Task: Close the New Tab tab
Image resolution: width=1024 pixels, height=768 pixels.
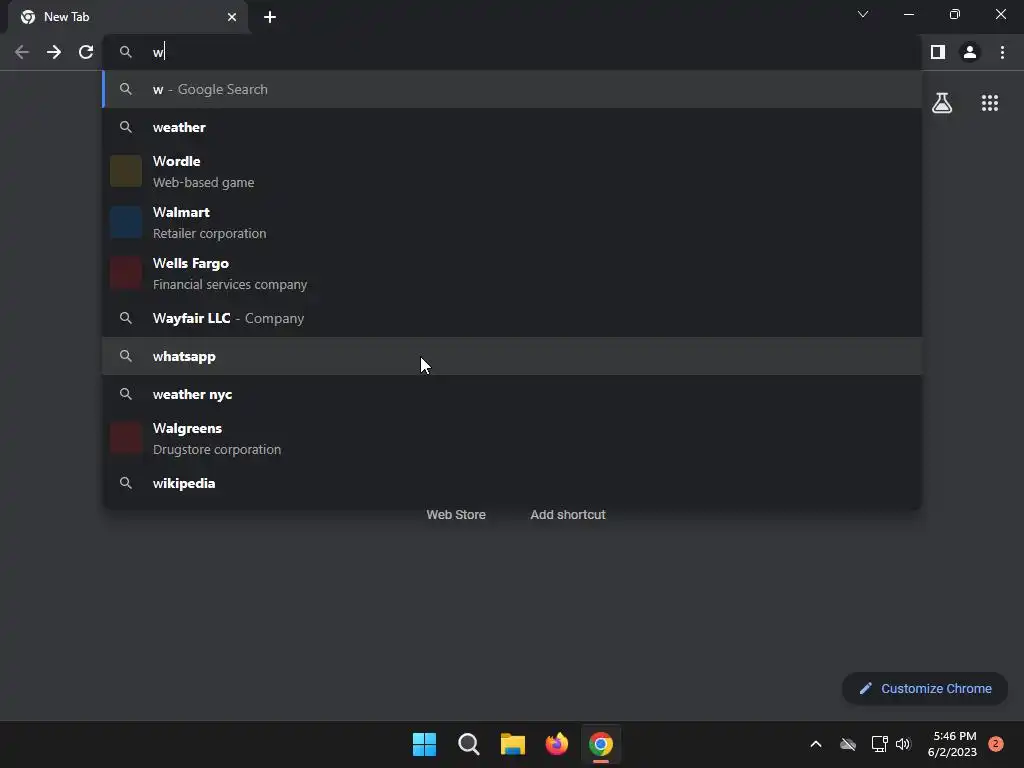Action: (x=232, y=17)
